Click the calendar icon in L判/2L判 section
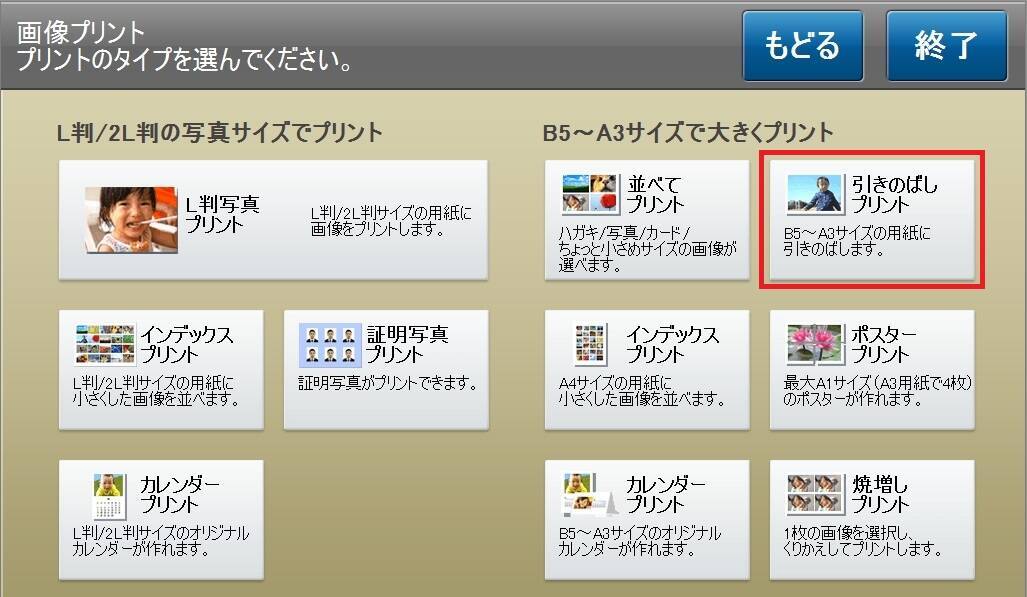This screenshot has width=1027, height=597. tap(109, 497)
